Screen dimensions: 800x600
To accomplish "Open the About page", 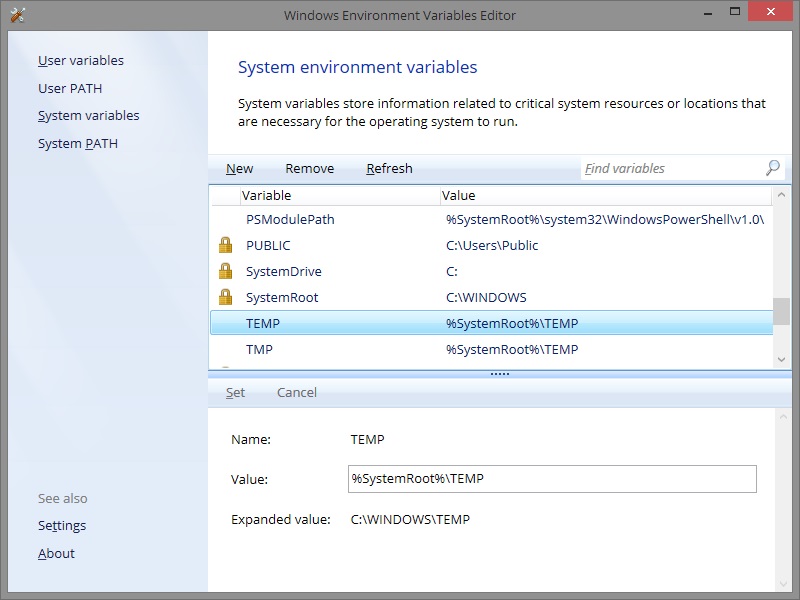I will click(56, 553).
